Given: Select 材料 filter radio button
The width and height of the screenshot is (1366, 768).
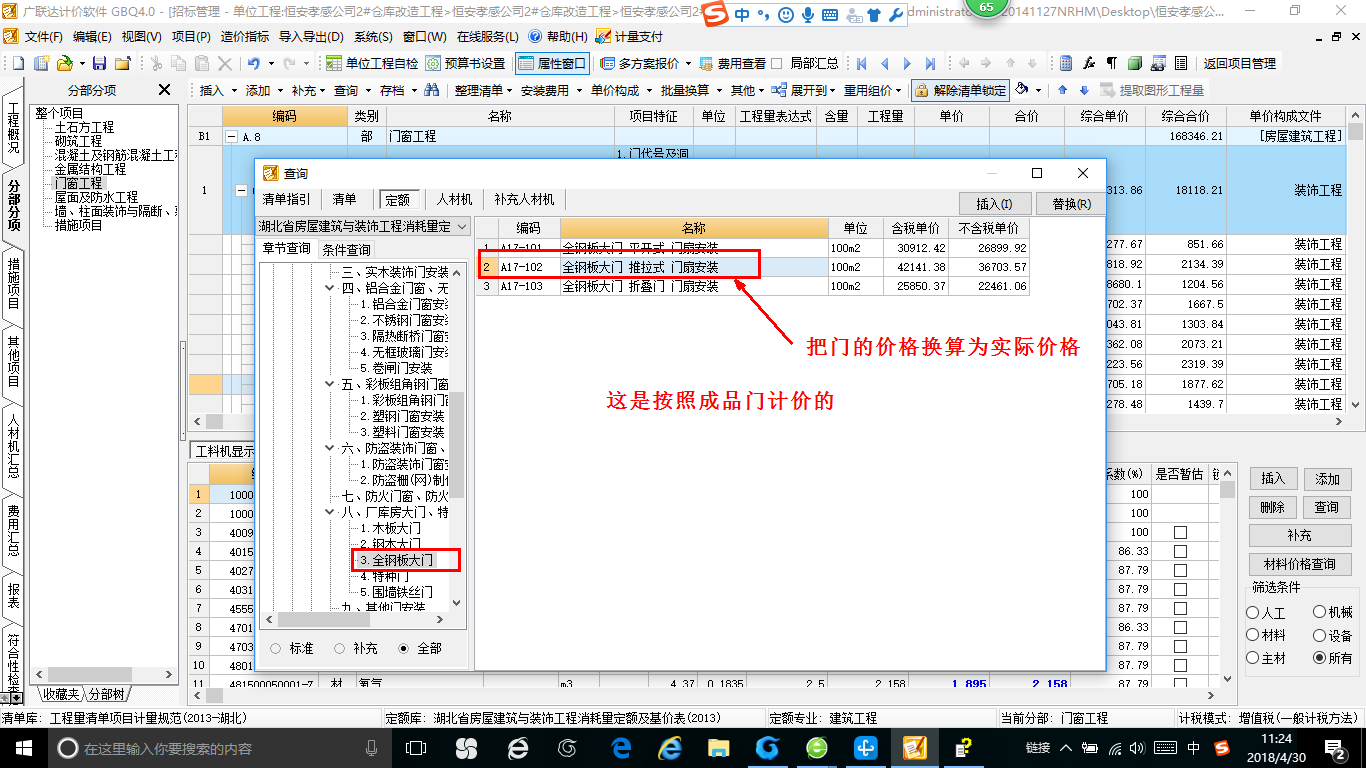Looking at the screenshot, I should (1253, 635).
